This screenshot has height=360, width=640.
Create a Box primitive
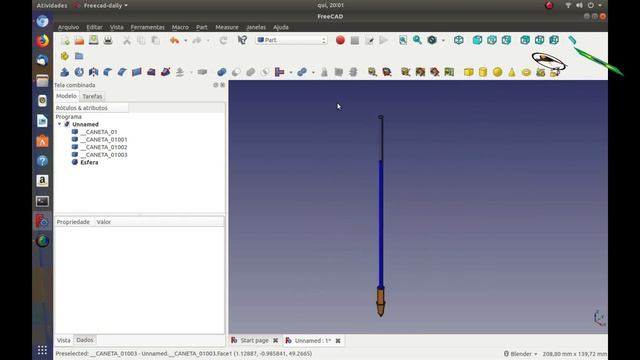(469, 72)
